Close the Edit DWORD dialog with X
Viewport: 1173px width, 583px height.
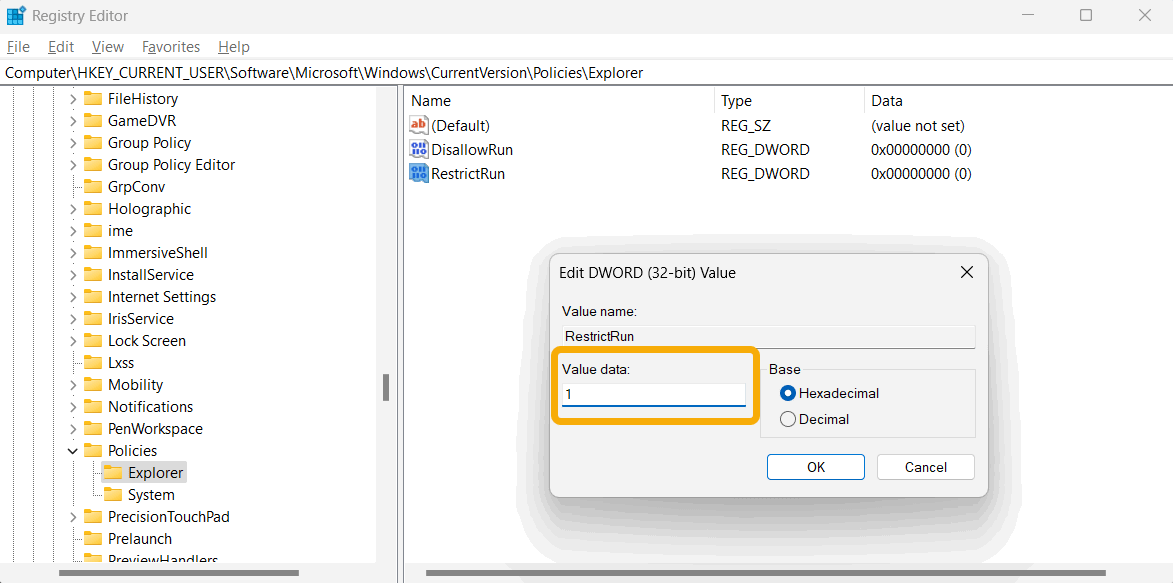click(x=967, y=272)
